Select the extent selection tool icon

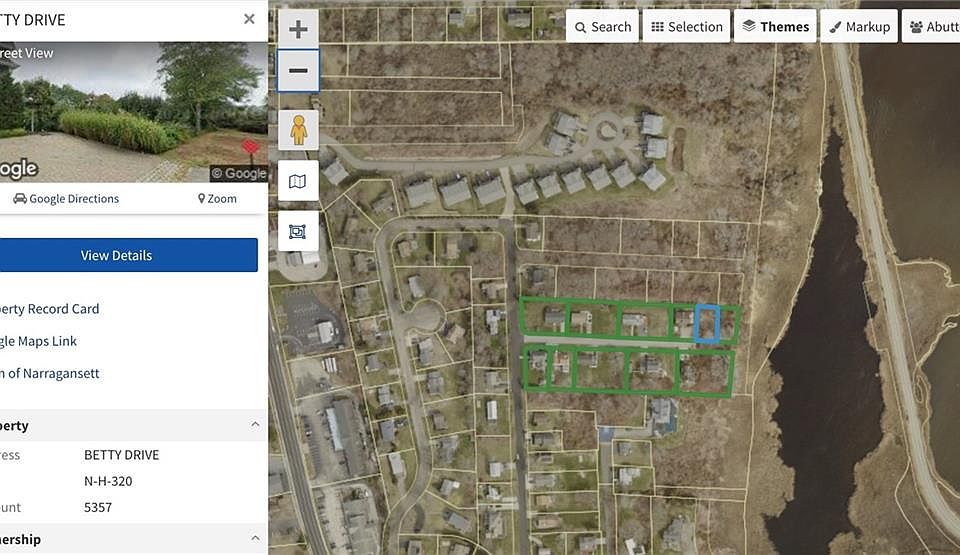coord(298,231)
